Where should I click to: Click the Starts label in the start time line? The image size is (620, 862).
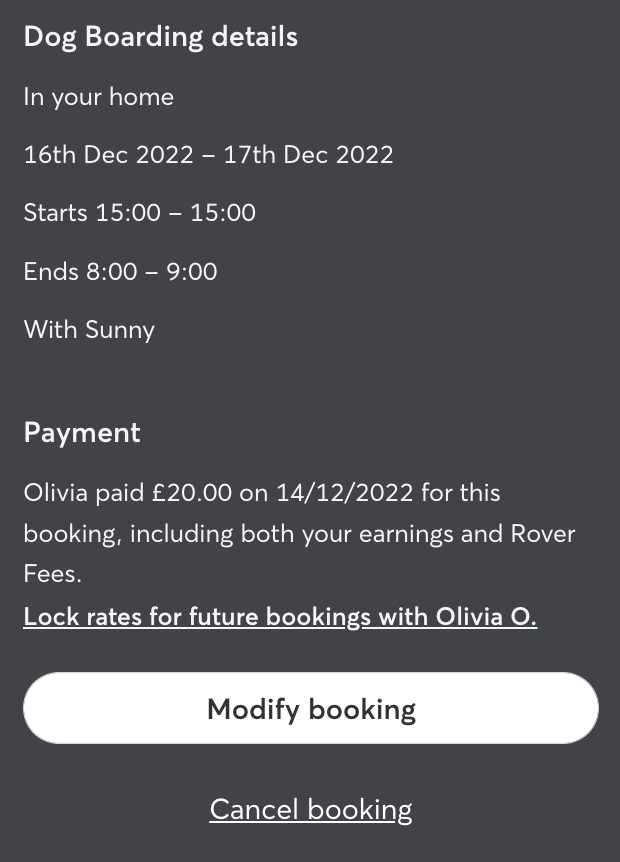click(x=56, y=213)
